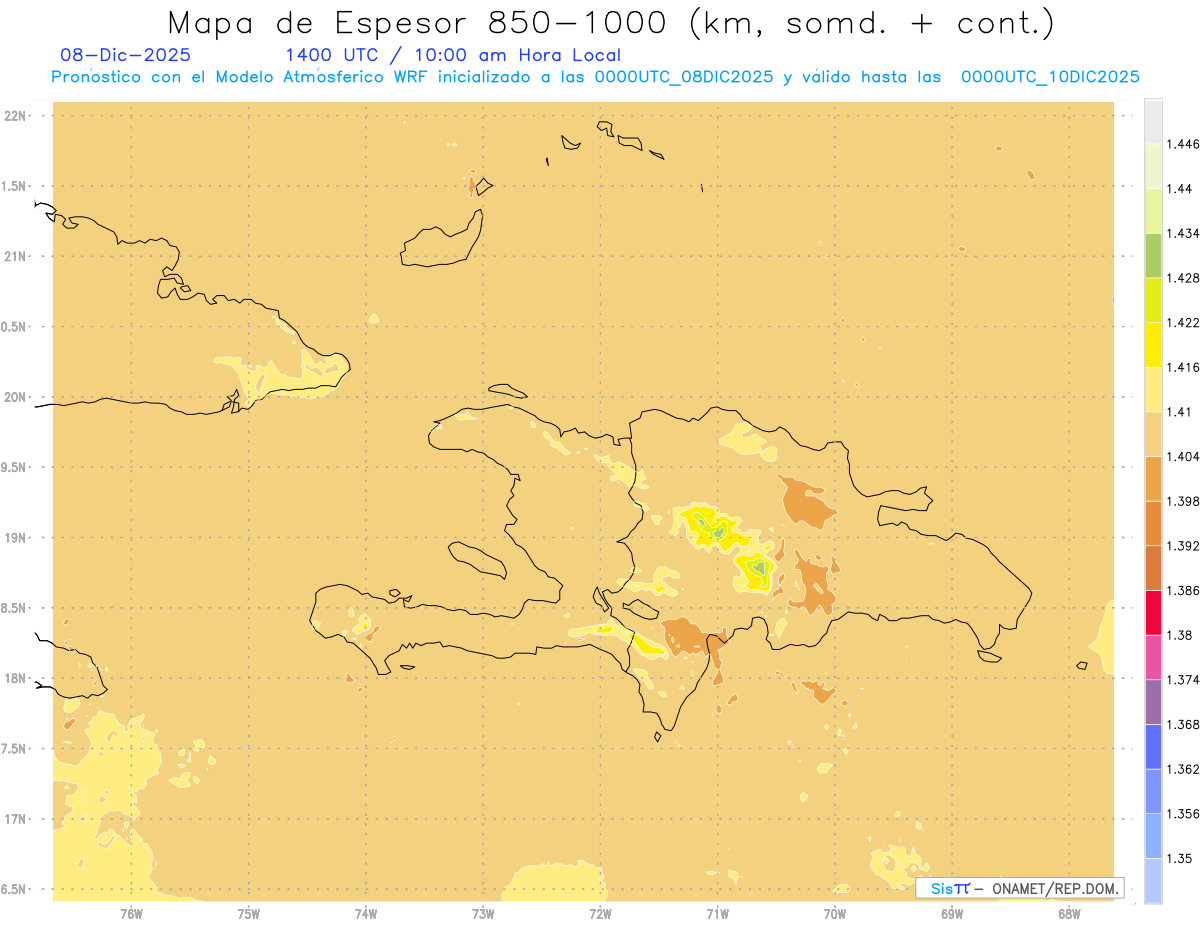Click the '17N' latitude axis label
1200x927 pixels.
(15, 819)
